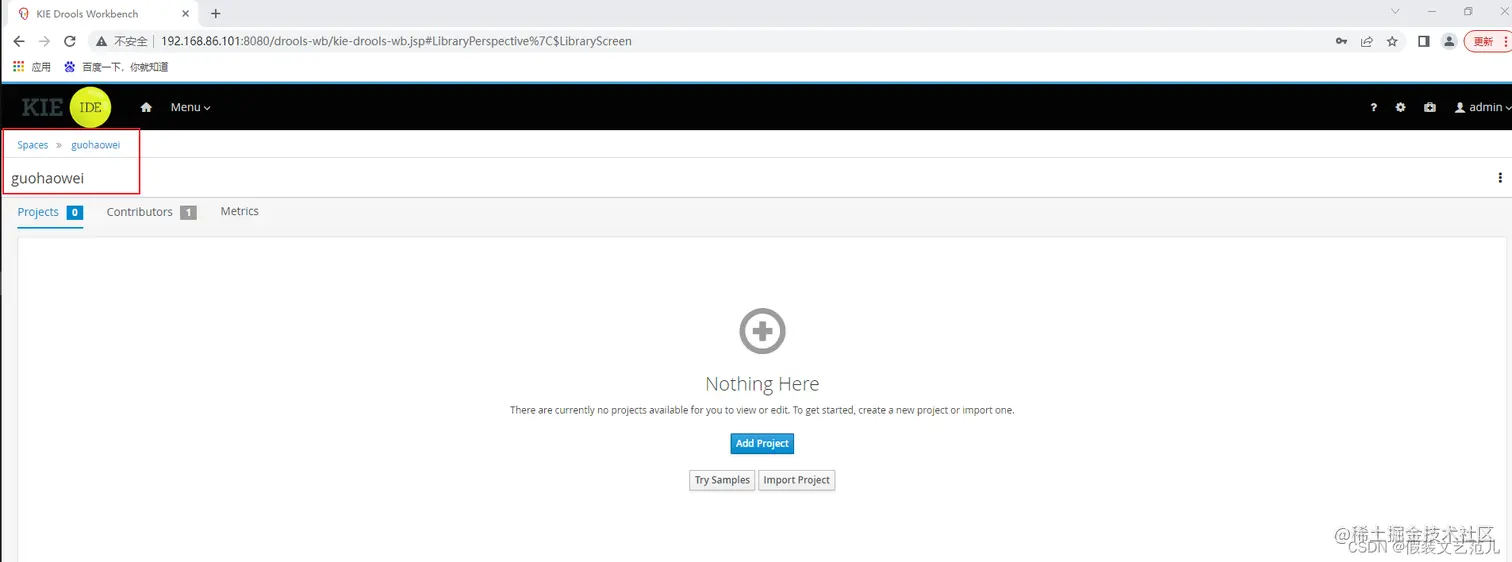Click the large plus circle icon

[x=762, y=330]
